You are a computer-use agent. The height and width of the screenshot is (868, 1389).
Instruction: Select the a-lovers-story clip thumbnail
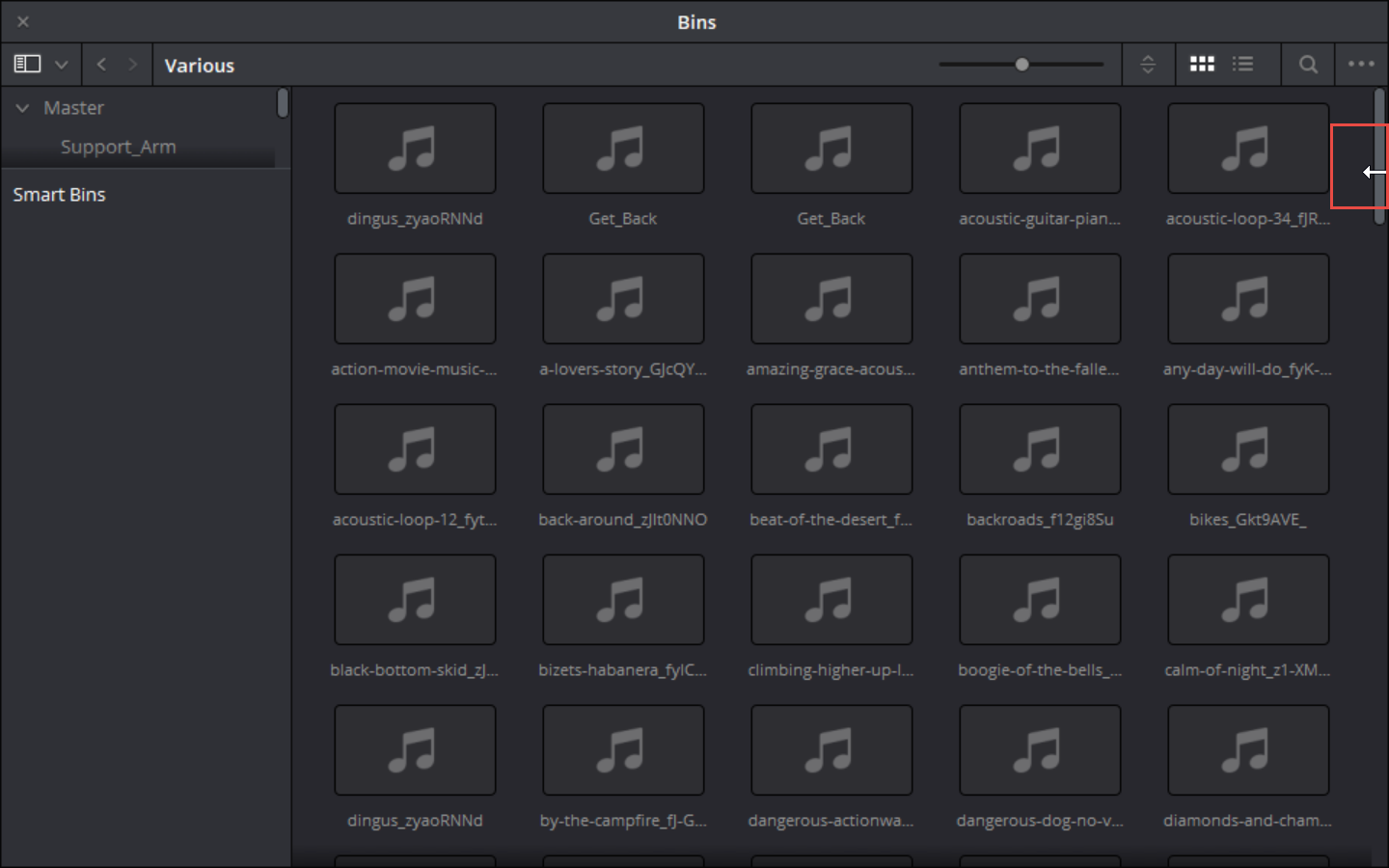tap(623, 299)
